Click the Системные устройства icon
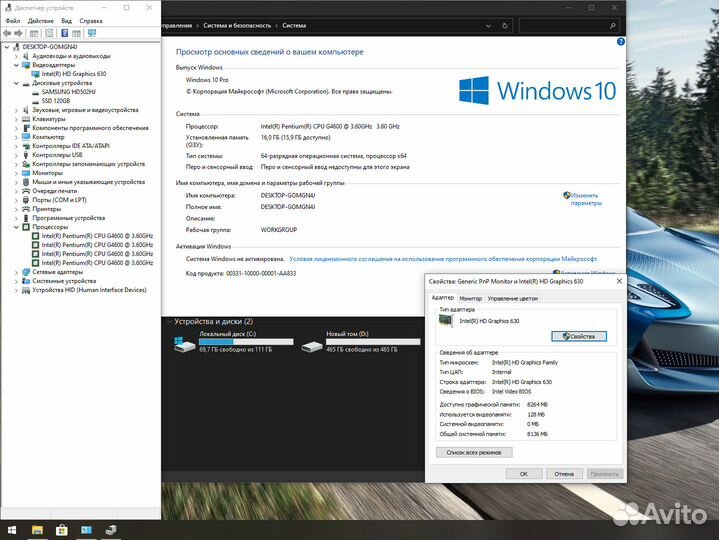This screenshot has width=719, height=540. click(26, 281)
